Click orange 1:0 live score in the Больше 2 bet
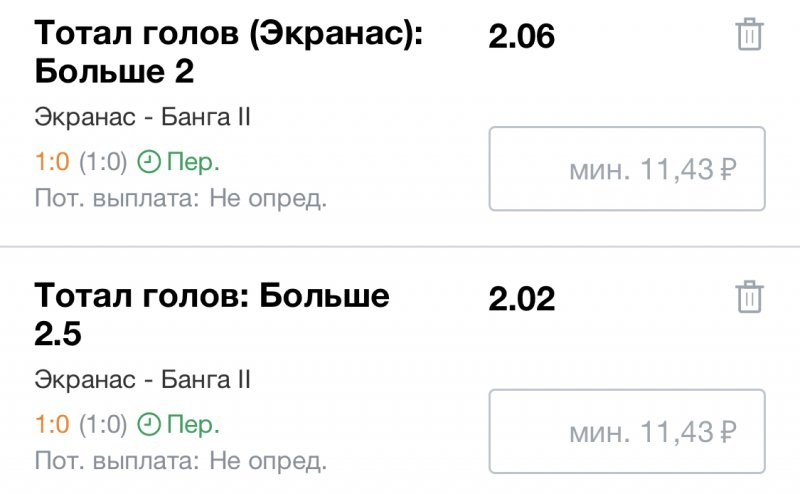The width and height of the screenshot is (800, 494). (52, 162)
